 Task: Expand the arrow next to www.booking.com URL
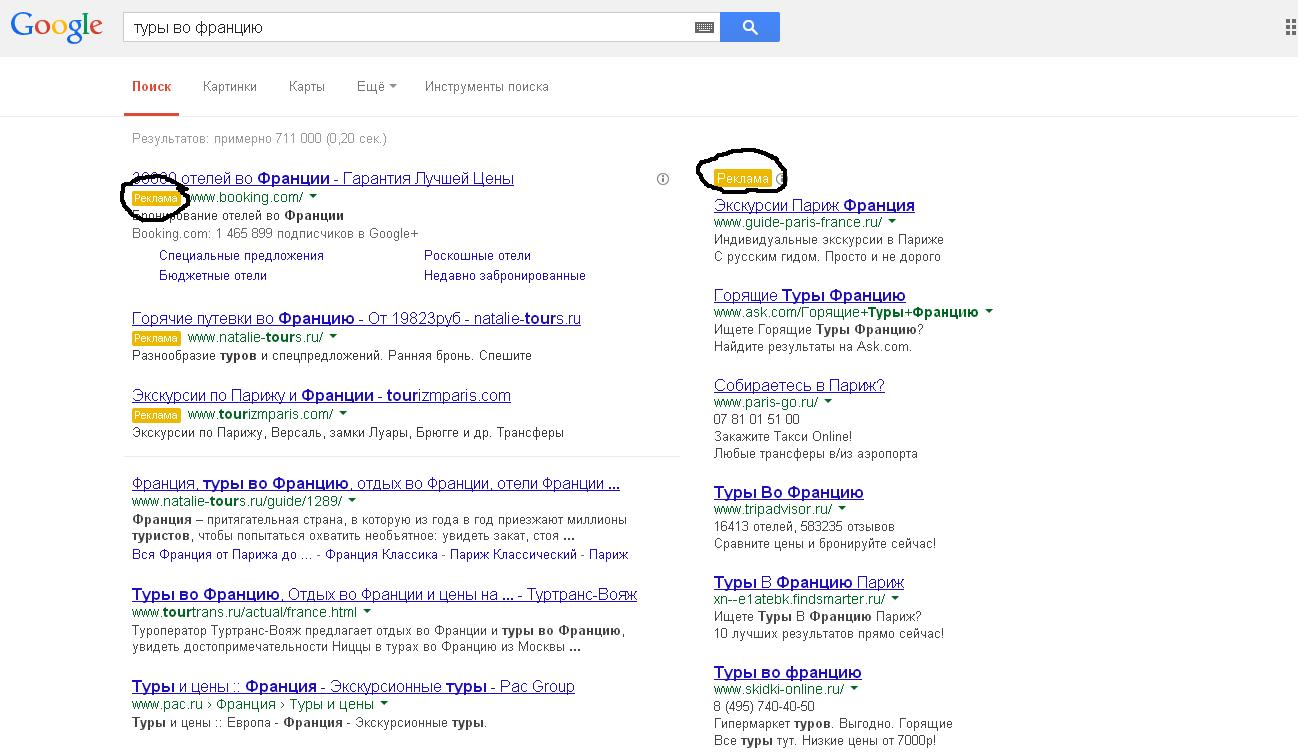pos(313,197)
